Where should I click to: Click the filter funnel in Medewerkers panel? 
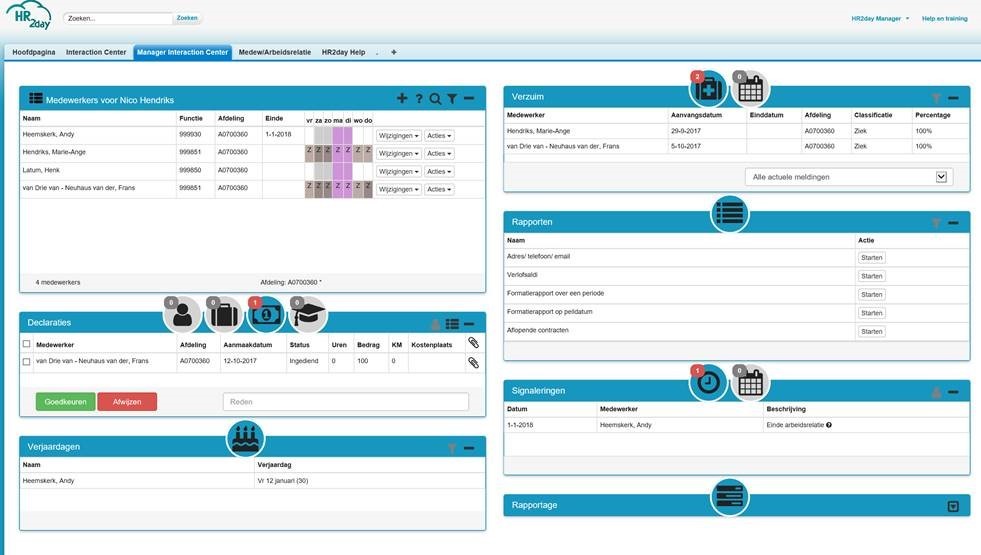pyautogui.click(x=452, y=99)
